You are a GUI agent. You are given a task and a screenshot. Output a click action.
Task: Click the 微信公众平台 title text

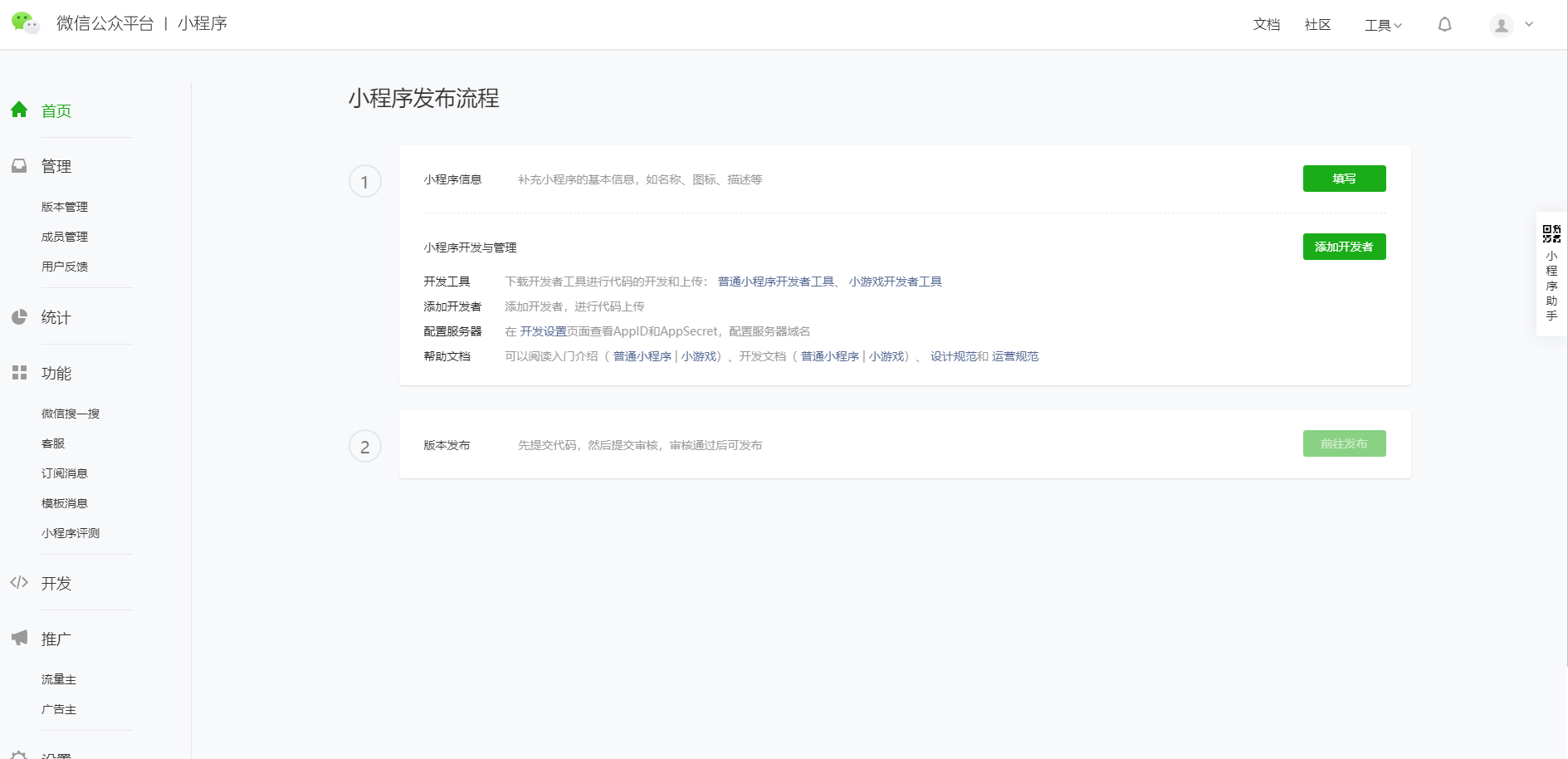pos(105,23)
